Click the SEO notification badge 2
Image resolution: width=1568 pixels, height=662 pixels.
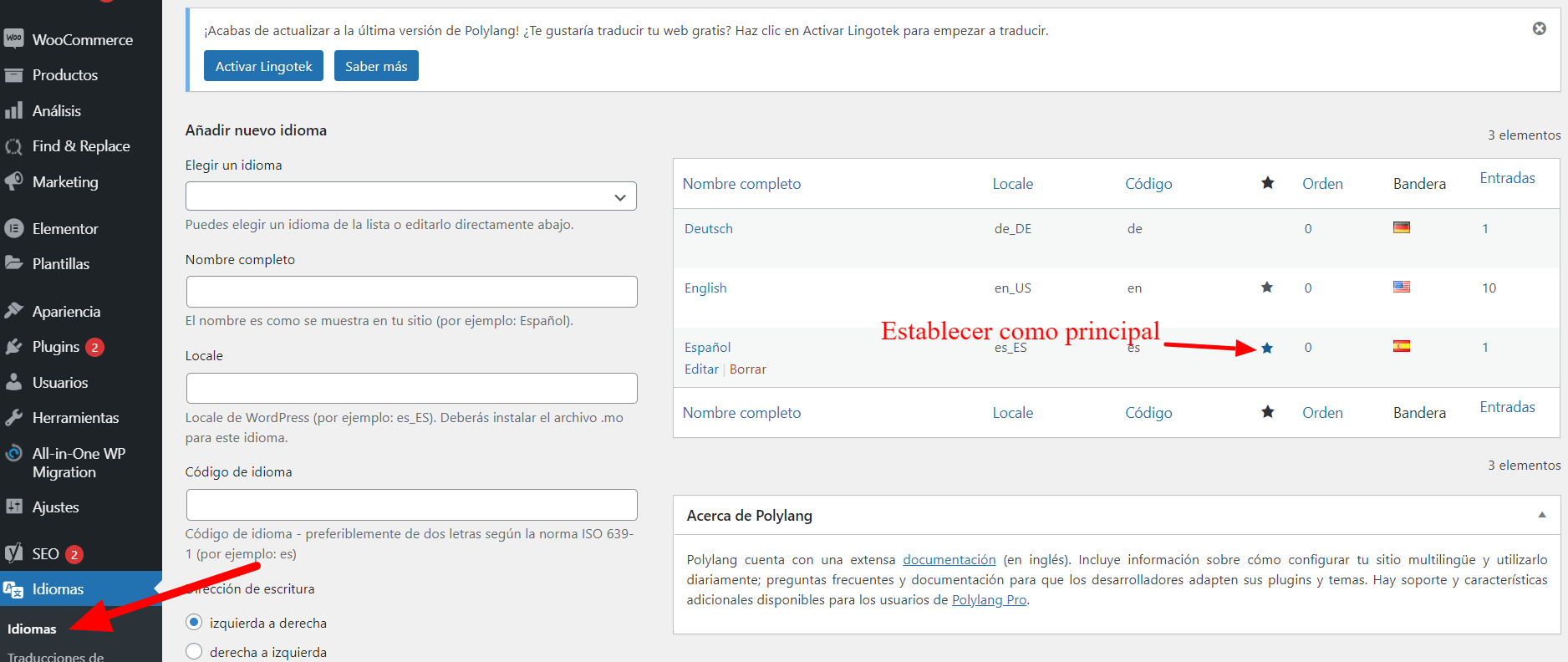[x=74, y=554]
